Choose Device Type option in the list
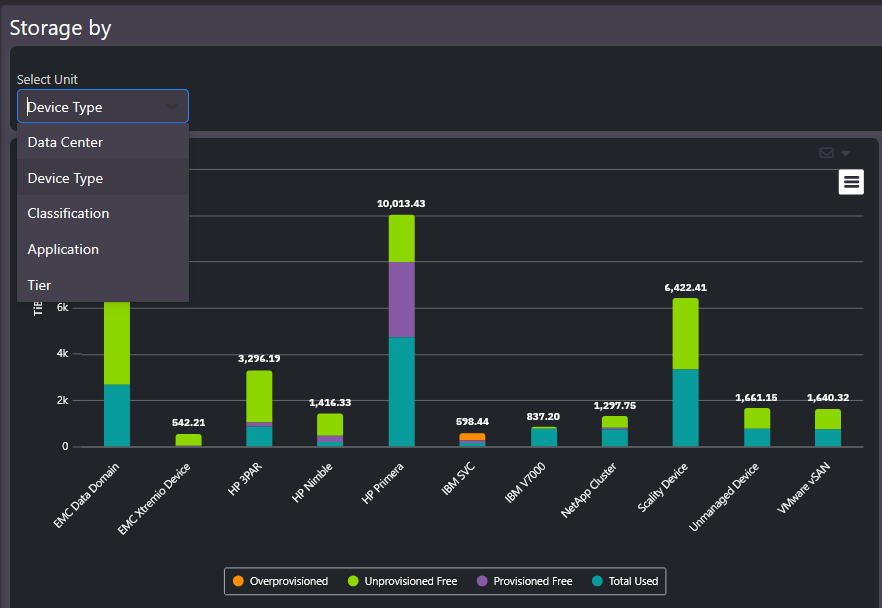882x608 pixels. [103, 178]
